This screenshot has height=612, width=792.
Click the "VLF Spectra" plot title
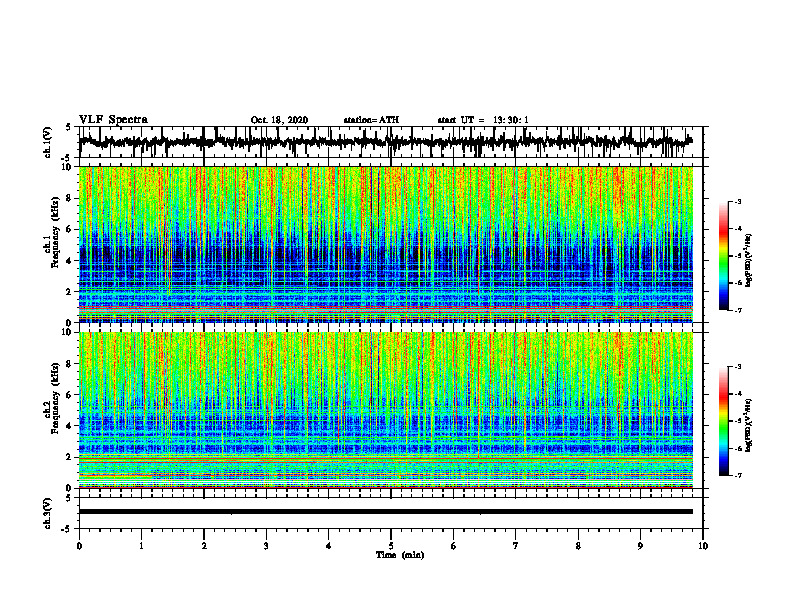coord(113,119)
